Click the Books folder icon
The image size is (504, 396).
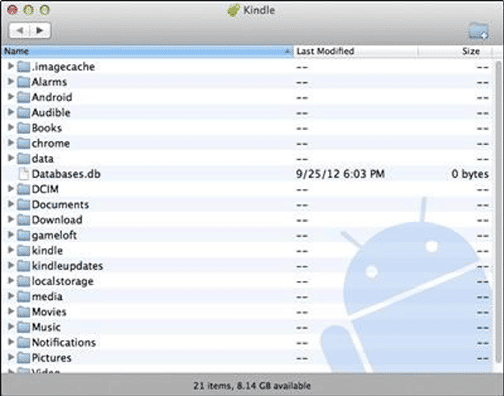[24, 128]
